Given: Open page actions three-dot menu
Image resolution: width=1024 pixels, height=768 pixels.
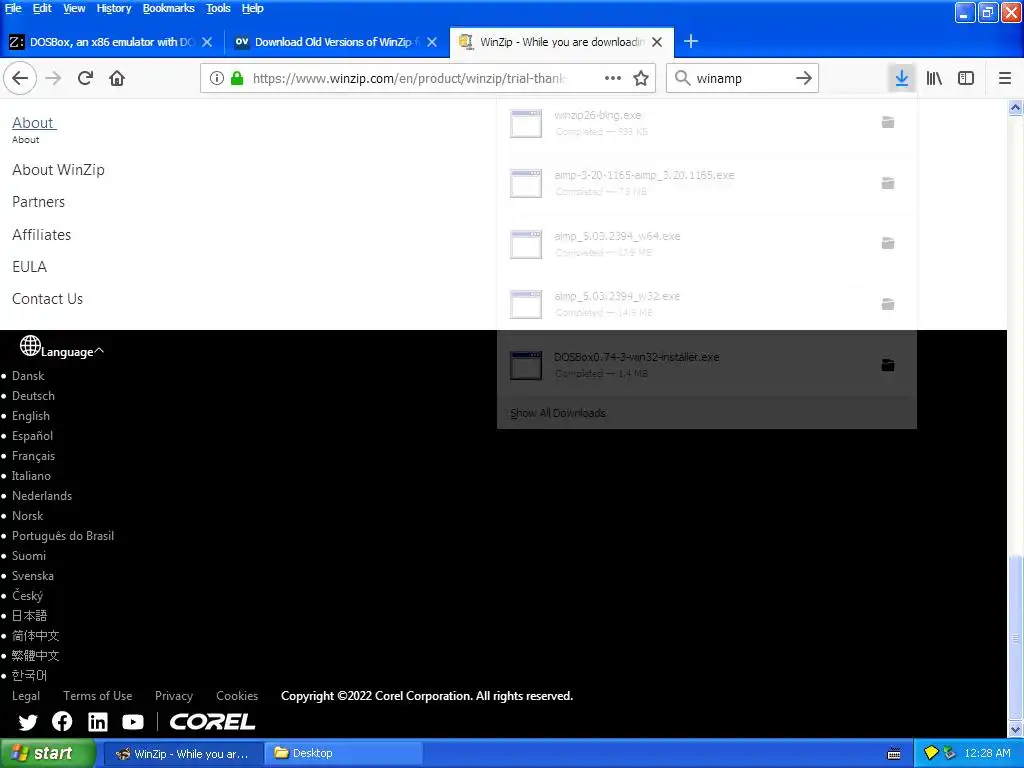Looking at the screenshot, I should tap(613, 78).
